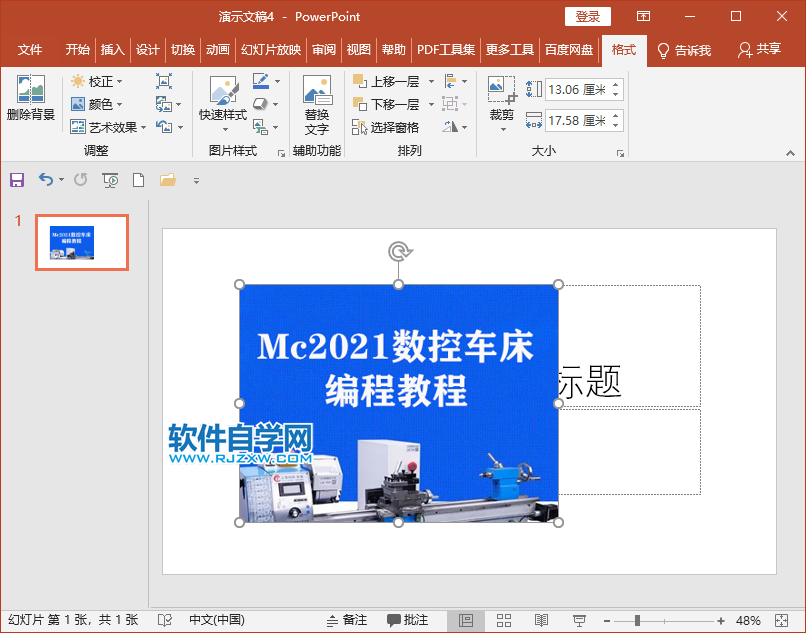Open the 幻灯片放映 ribbon tab
Image resolution: width=806 pixels, height=633 pixels.
[x=270, y=48]
